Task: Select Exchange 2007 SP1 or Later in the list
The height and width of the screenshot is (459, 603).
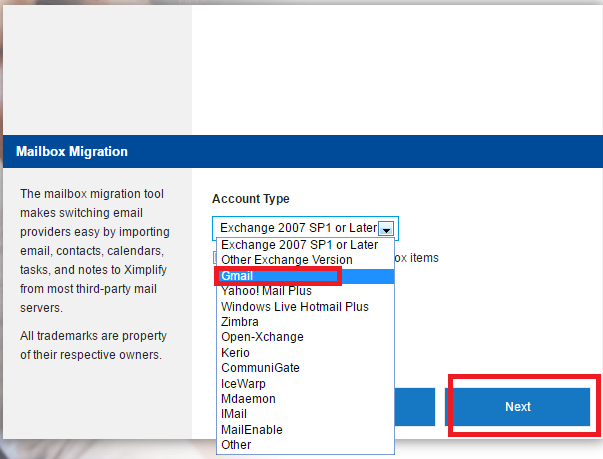Action: pyautogui.click(x=305, y=245)
